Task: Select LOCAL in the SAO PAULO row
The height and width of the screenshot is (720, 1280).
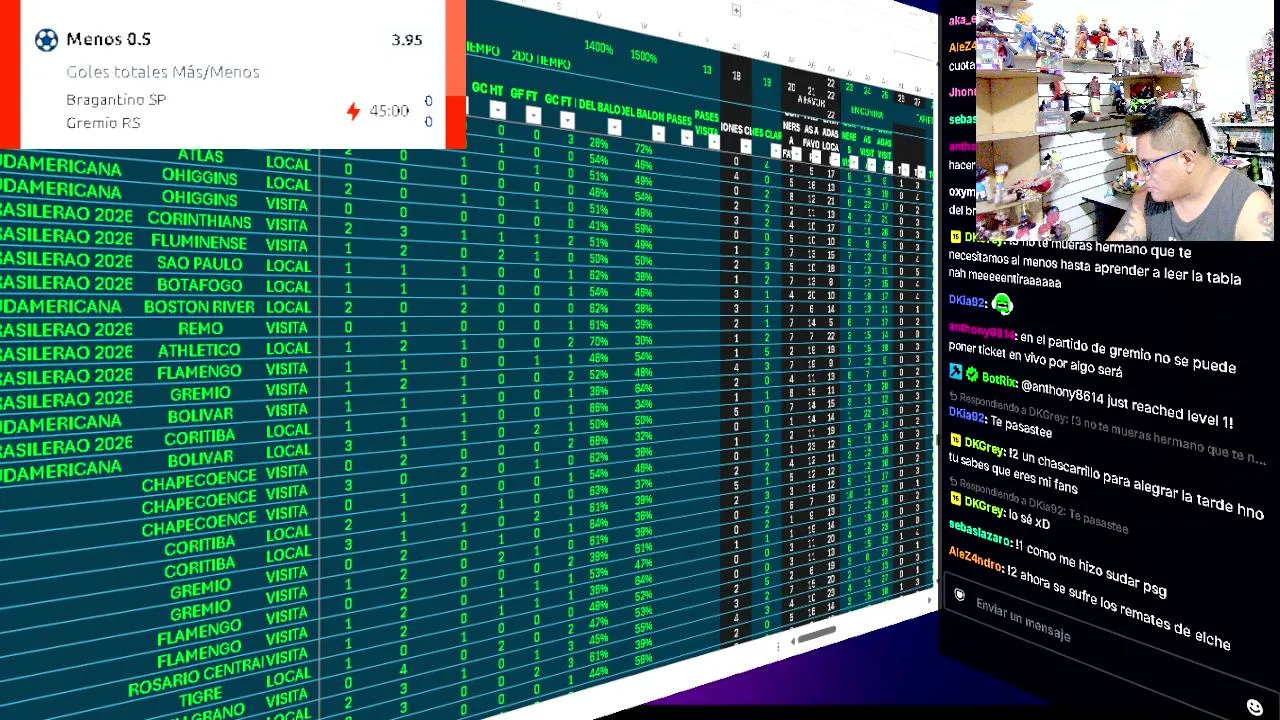Action: (x=289, y=265)
